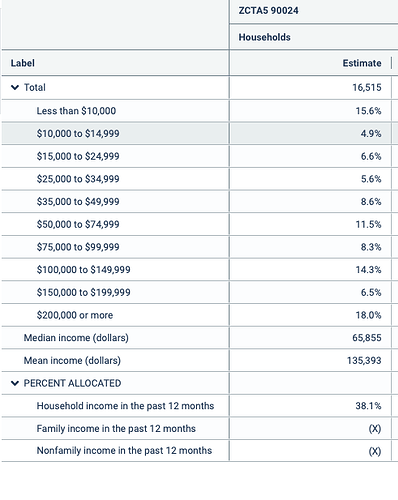398x500 pixels.
Task: Collapse the PERCENT ALLOCATED section chevron
Action: click(x=15, y=383)
